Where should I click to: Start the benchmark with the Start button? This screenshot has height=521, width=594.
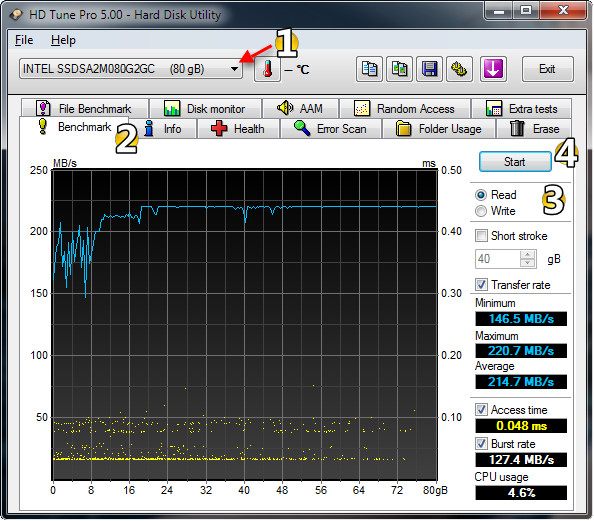coord(515,162)
